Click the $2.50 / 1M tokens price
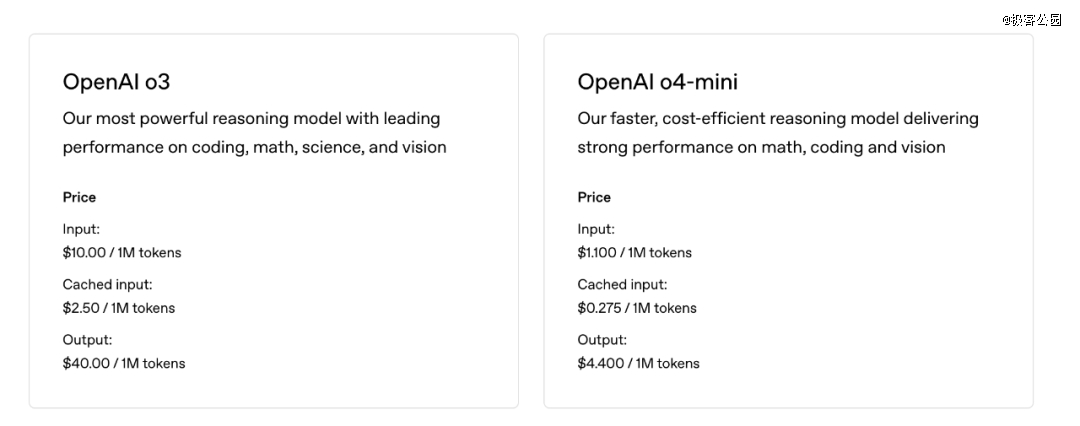The image size is (1080, 426). point(118,308)
